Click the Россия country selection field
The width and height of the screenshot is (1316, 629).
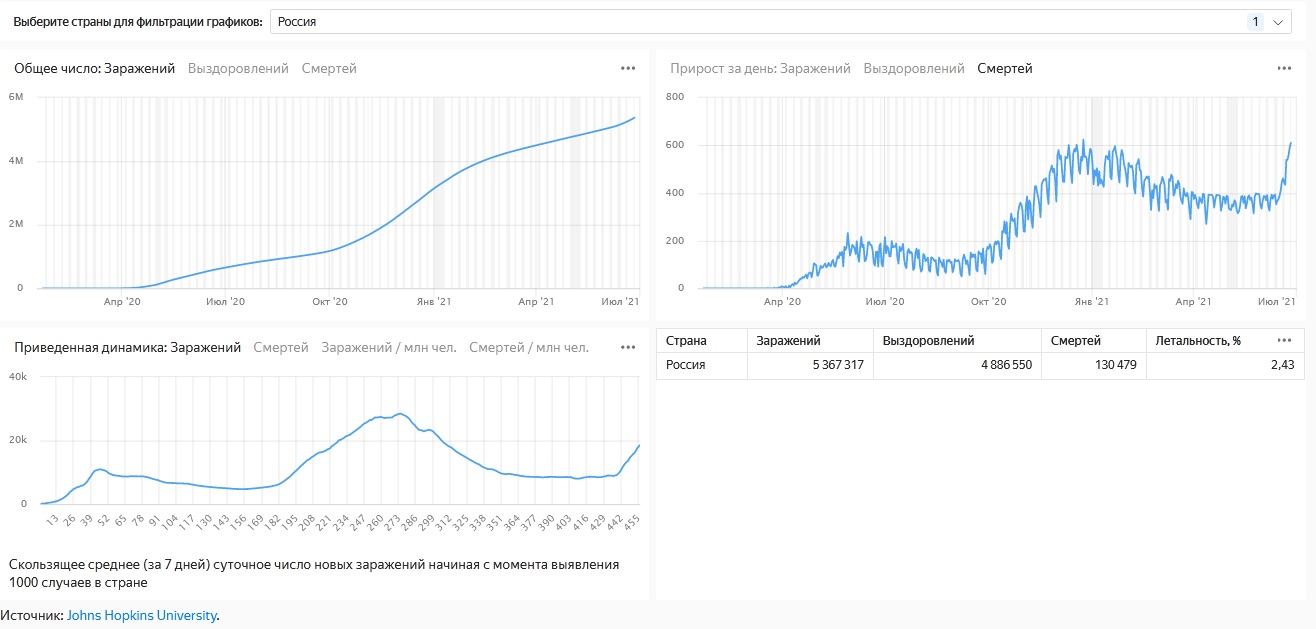[700, 22]
